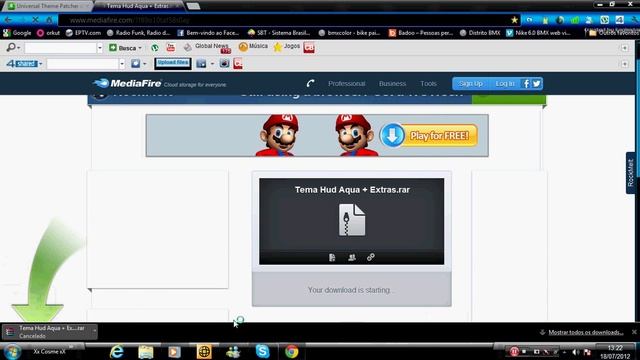Click the Upload files button
This screenshot has height=360, width=640.
(x=173, y=63)
